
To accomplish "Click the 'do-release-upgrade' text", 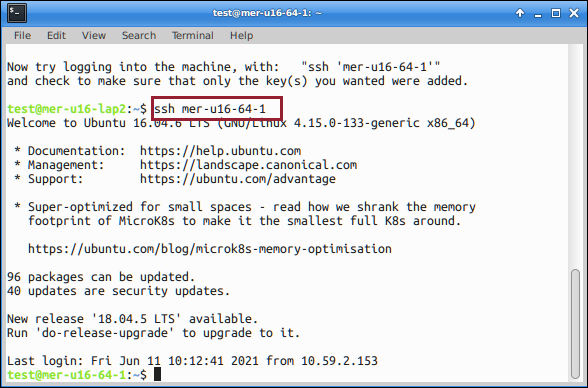I will [x=105, y=333].
